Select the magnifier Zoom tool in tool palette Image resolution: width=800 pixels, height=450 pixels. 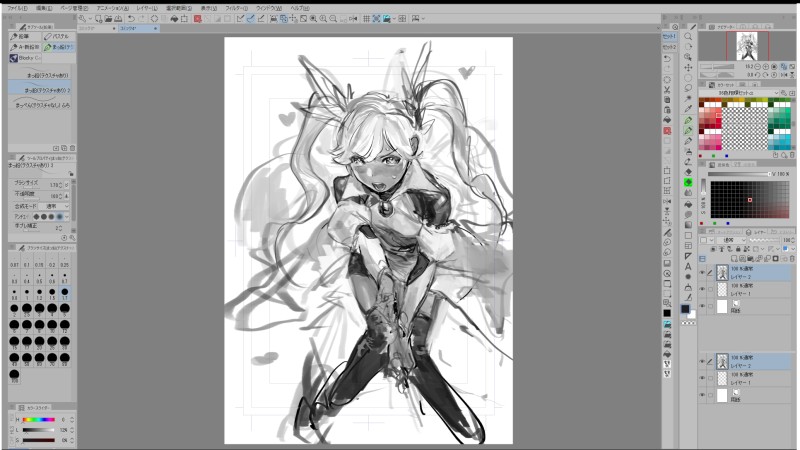pos(688,36)
